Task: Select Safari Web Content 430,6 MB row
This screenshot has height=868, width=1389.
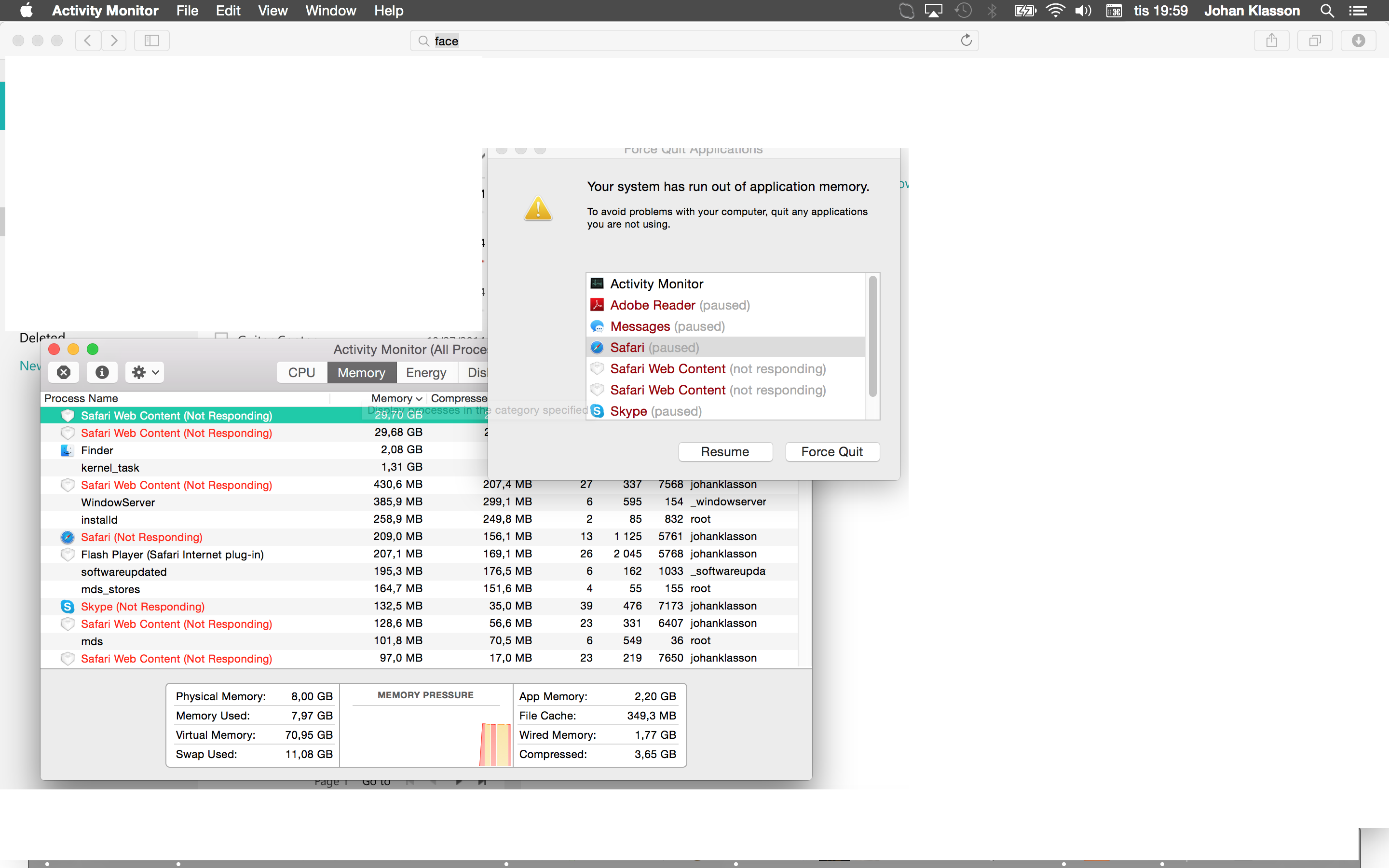Action: tap(419, 485)
